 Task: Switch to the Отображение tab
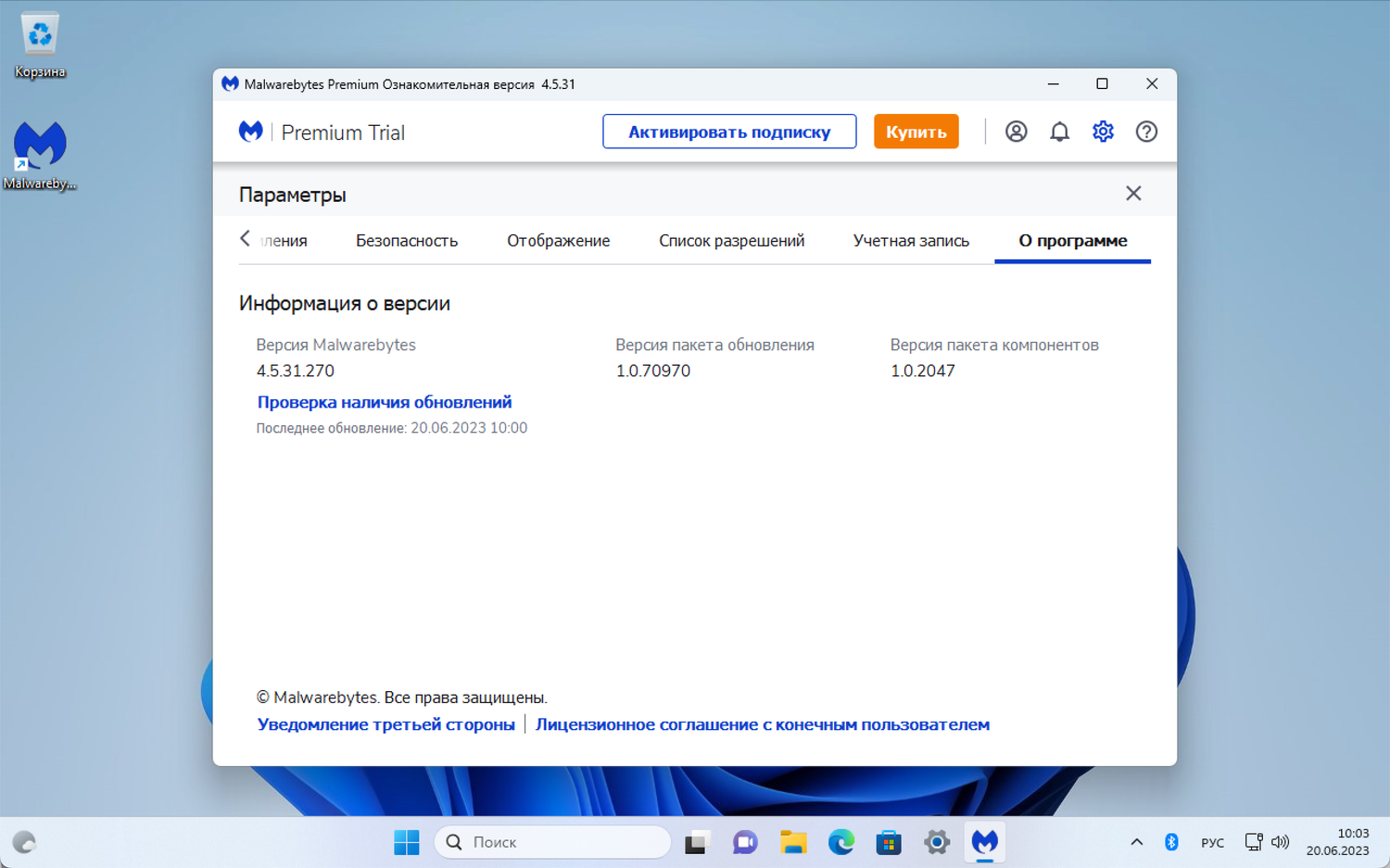(558, 241)
